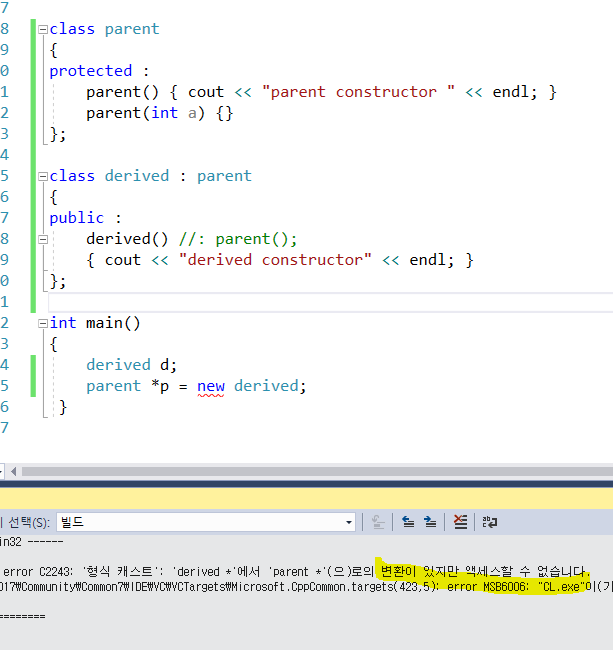The width and height of the screenshot is (613, 650).
Task: Click 'main()' function name
Action: click(x=113, y=323)
